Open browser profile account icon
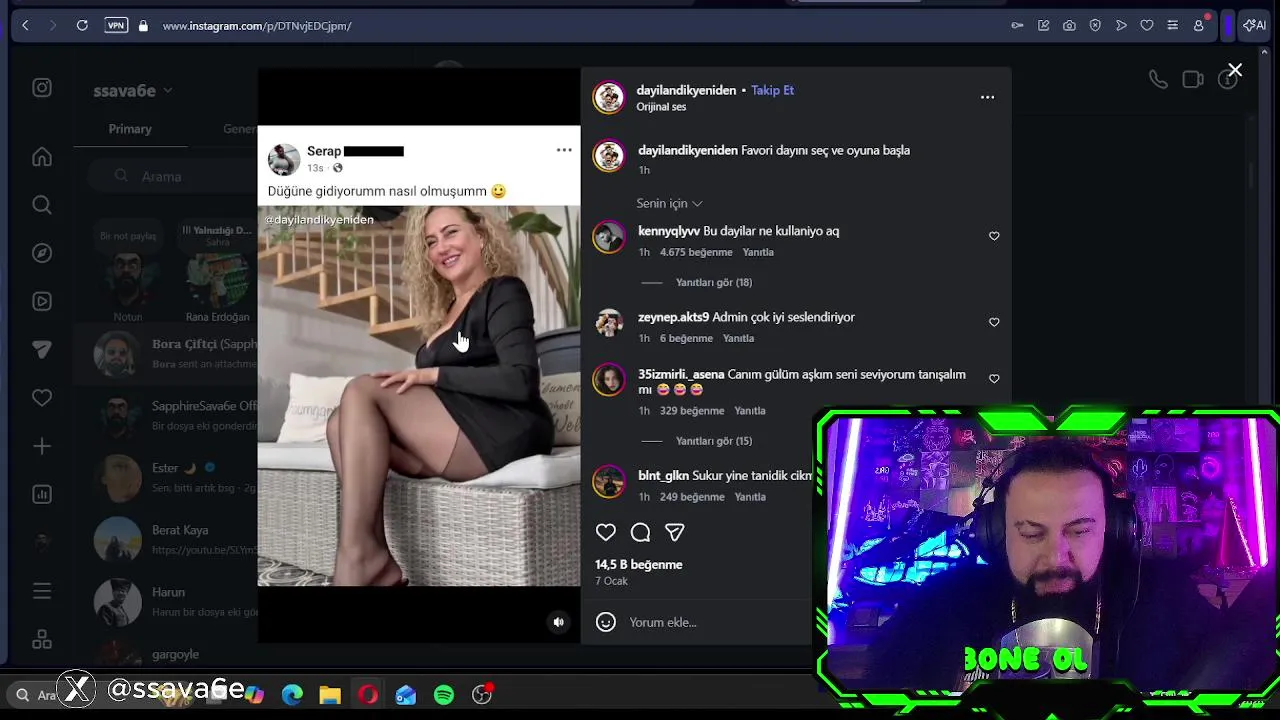Image resolution: width=1280 pixels, height=720 pixels. tap(1198, 25)
